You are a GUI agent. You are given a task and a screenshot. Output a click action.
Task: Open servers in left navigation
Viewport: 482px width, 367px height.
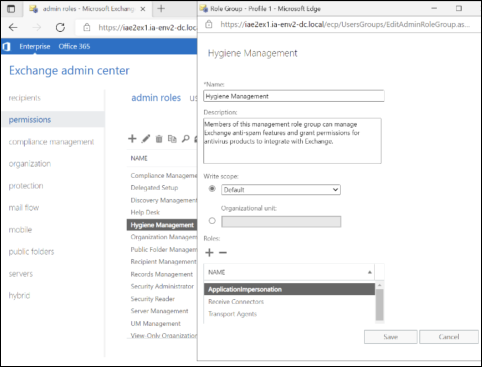21,274
